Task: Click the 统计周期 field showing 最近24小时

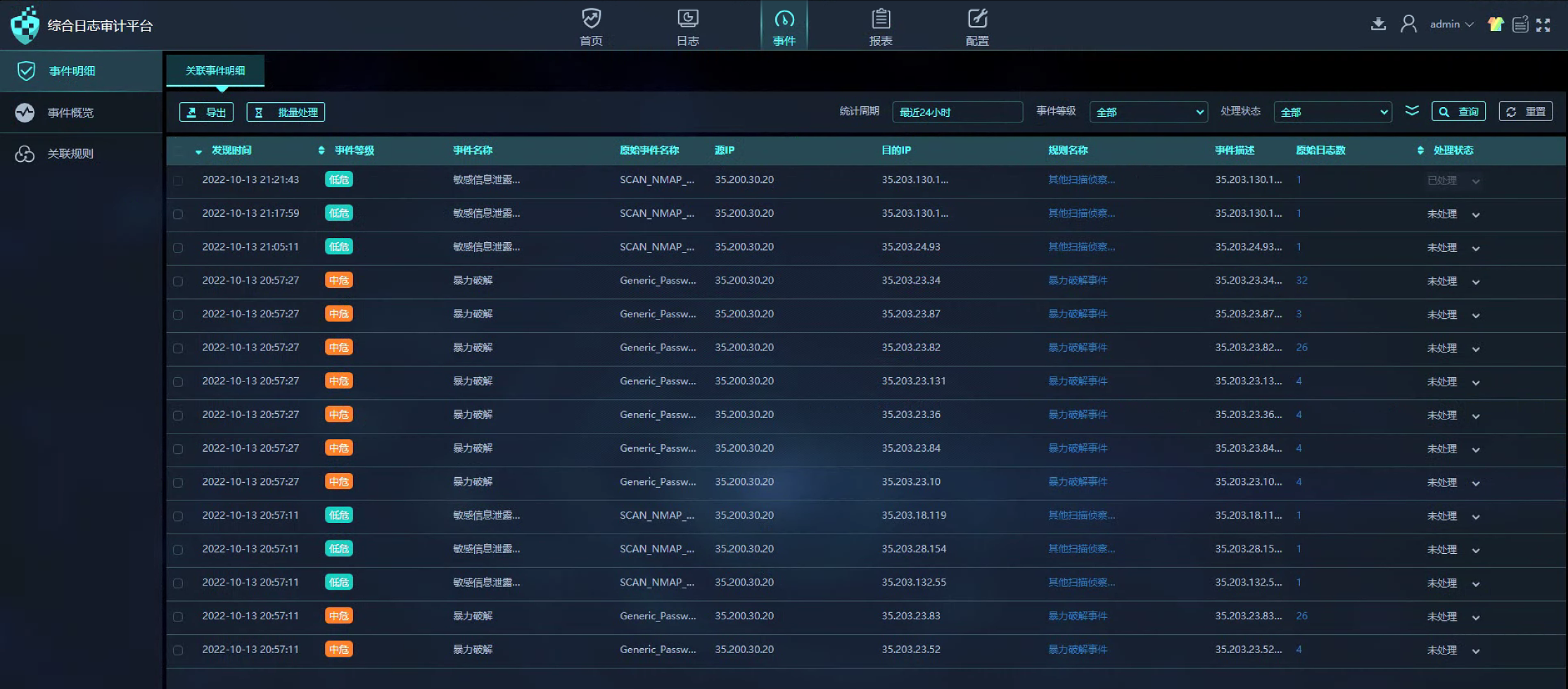Action: pos(957,112)
